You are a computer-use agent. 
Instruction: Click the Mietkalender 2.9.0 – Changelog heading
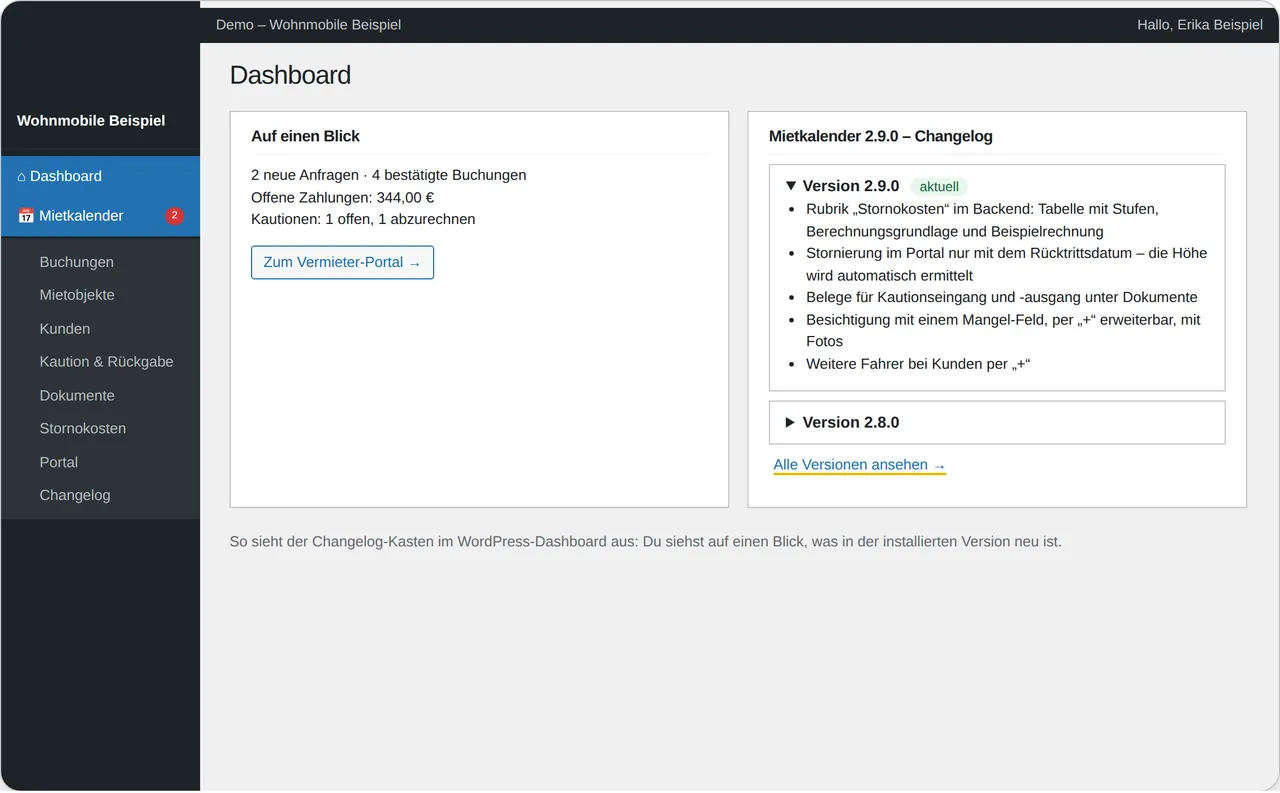pyautogui.click(x=881, y=136)
